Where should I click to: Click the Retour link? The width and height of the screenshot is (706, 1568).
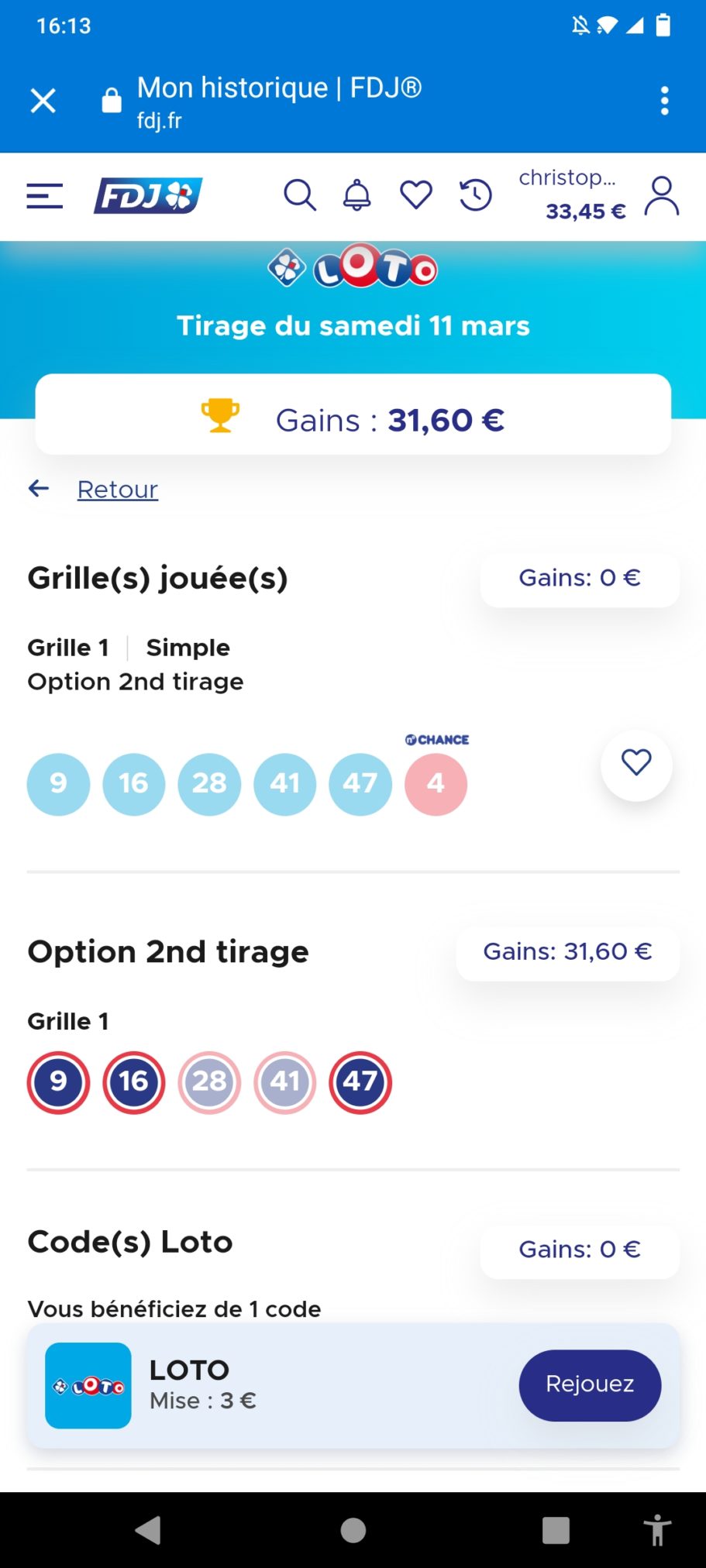(x=118, y=490)
